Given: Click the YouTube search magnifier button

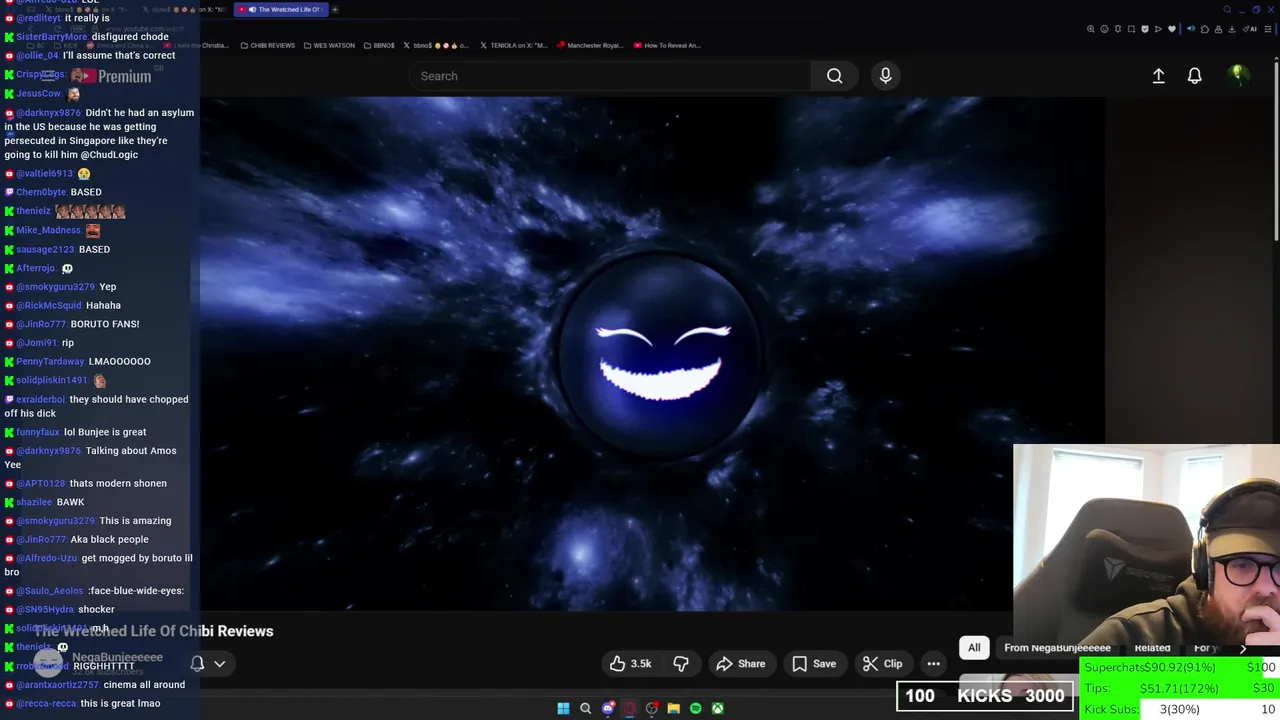Looking at the screenshot, I should pyautogui.click(x=834, y=76).
